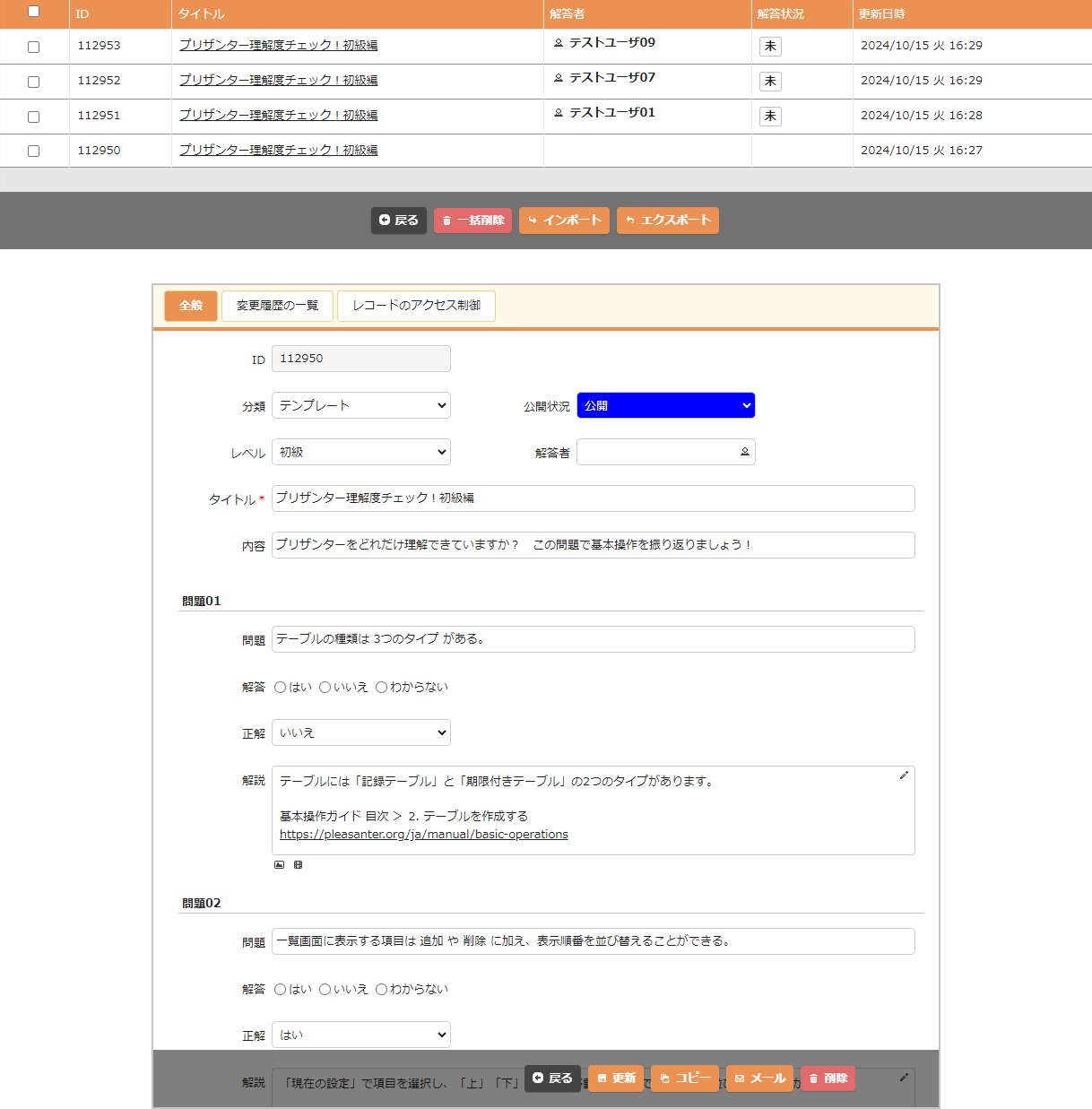Select はい for 問題02 解答
Image resolution: width=1092 pixels, height=1109 pixels.
(280, 990)
